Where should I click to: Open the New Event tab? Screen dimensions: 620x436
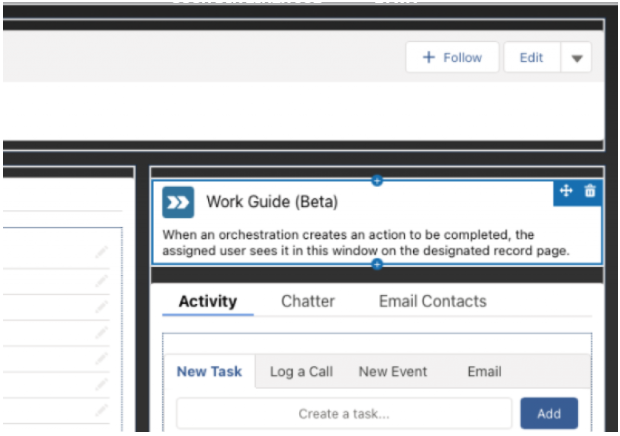(x=392, y=371)
